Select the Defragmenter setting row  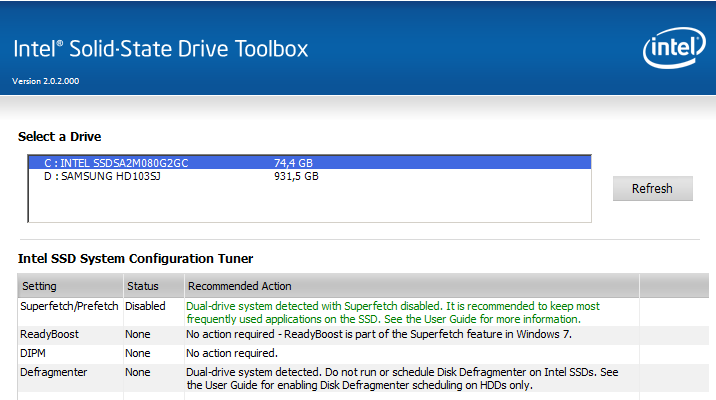[55, 372]
